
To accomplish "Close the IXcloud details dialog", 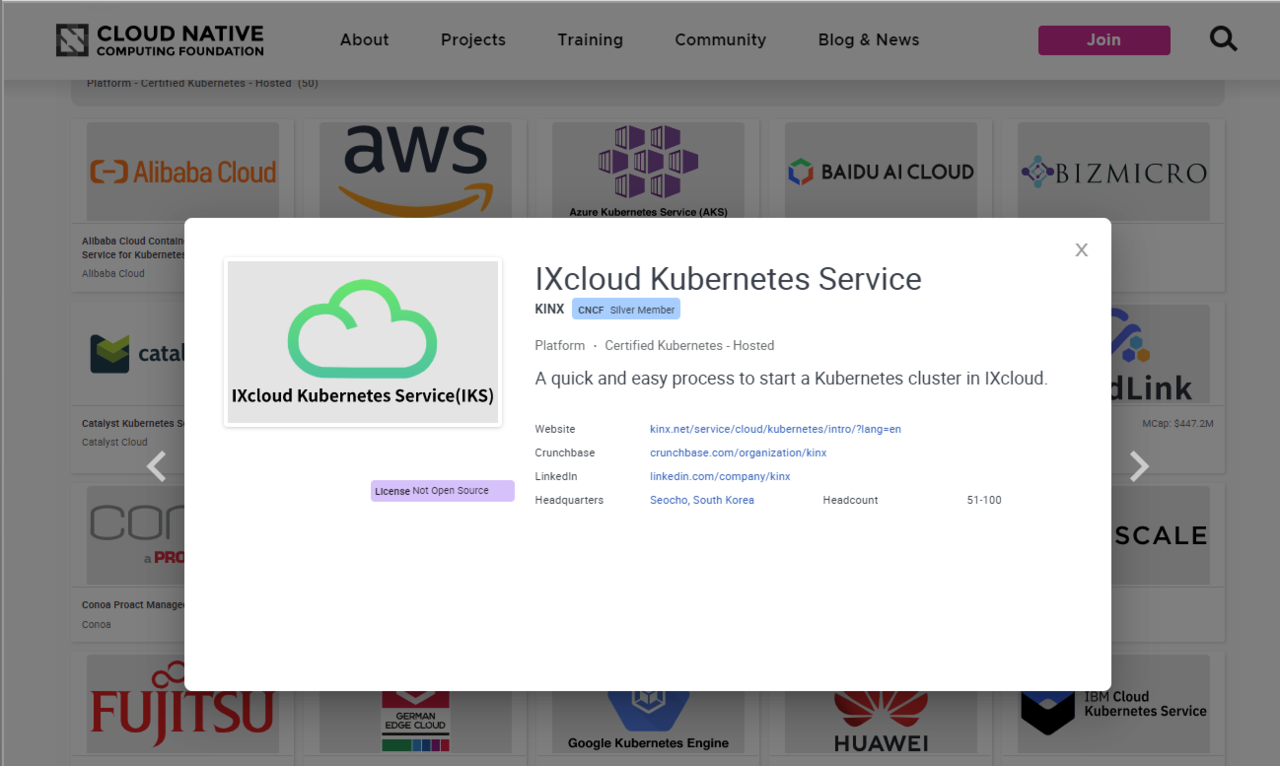I will pos(1081,250).
